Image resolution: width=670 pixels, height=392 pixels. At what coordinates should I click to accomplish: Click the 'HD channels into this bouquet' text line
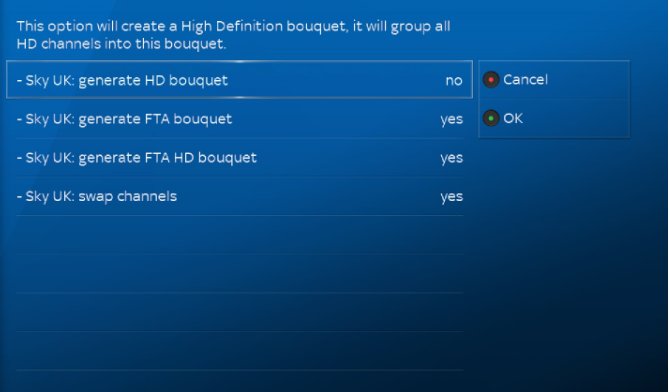[x=121, y=44]
